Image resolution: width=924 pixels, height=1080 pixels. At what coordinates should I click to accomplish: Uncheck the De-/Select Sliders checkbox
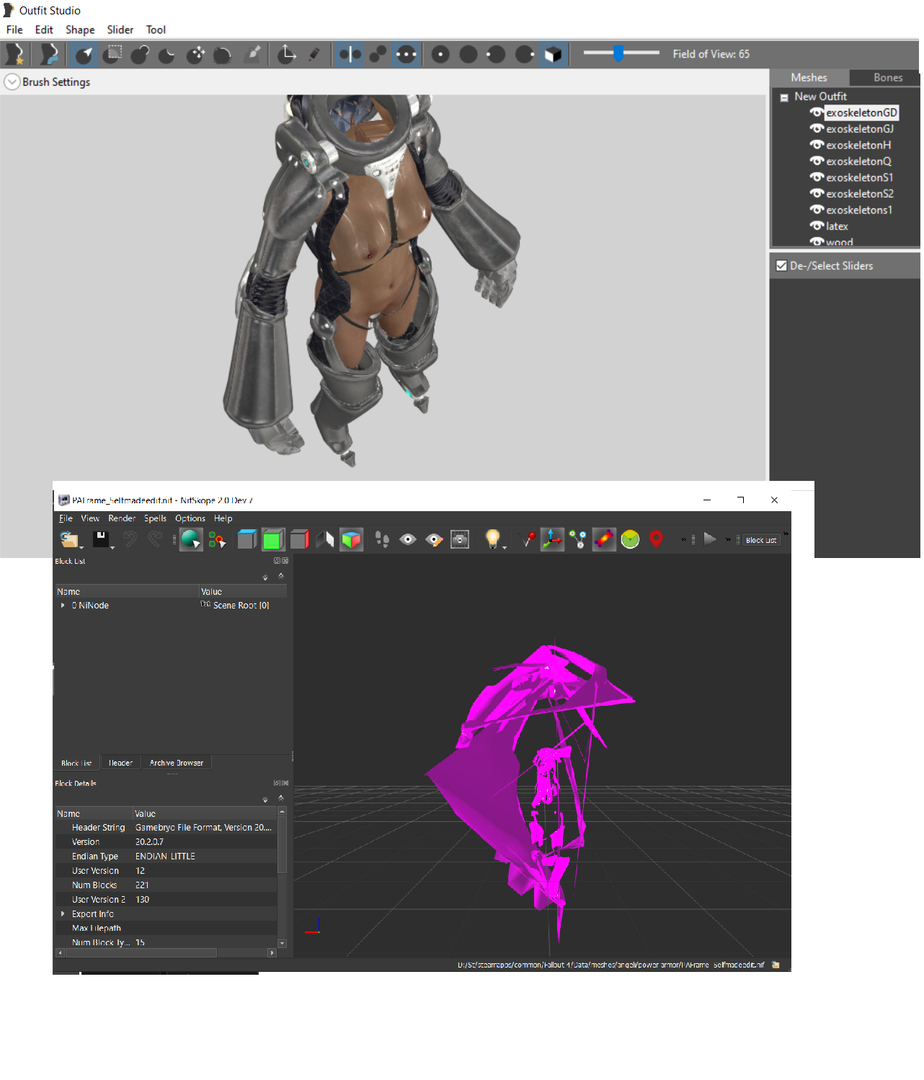pyautogui.click(x=781, y=265)
